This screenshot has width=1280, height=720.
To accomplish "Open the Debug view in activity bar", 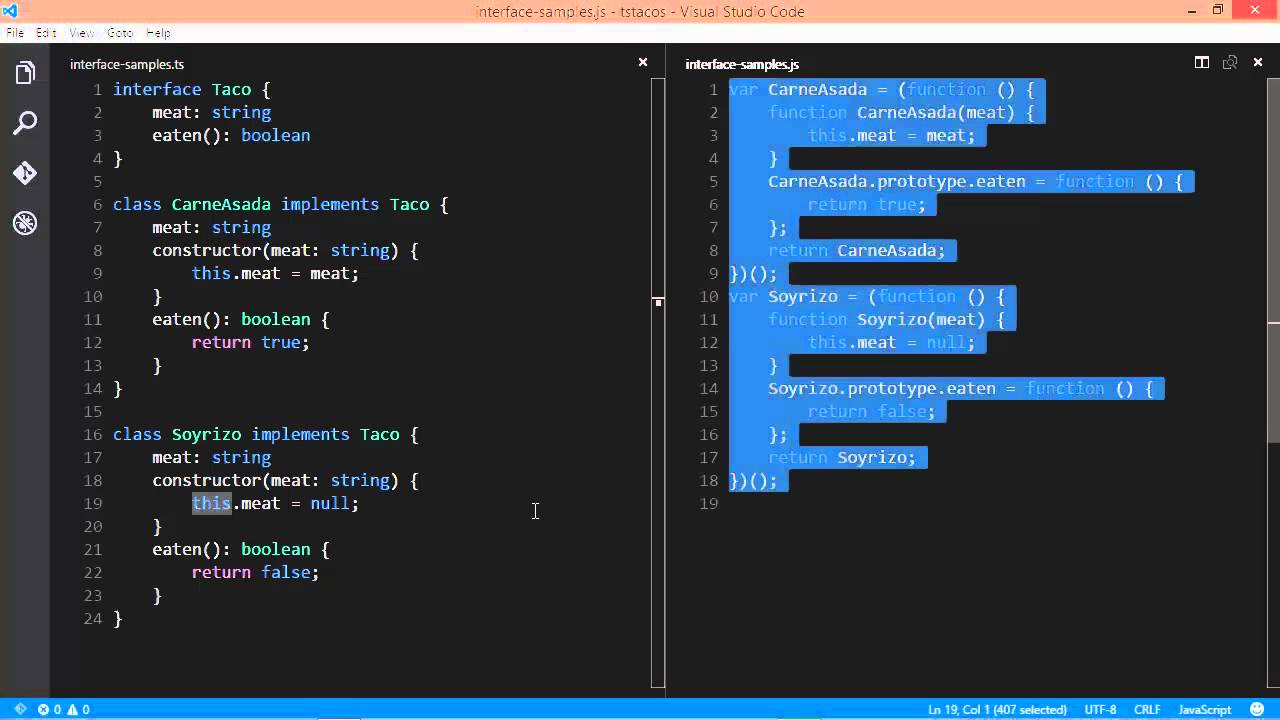I will [x=25, y=223].
